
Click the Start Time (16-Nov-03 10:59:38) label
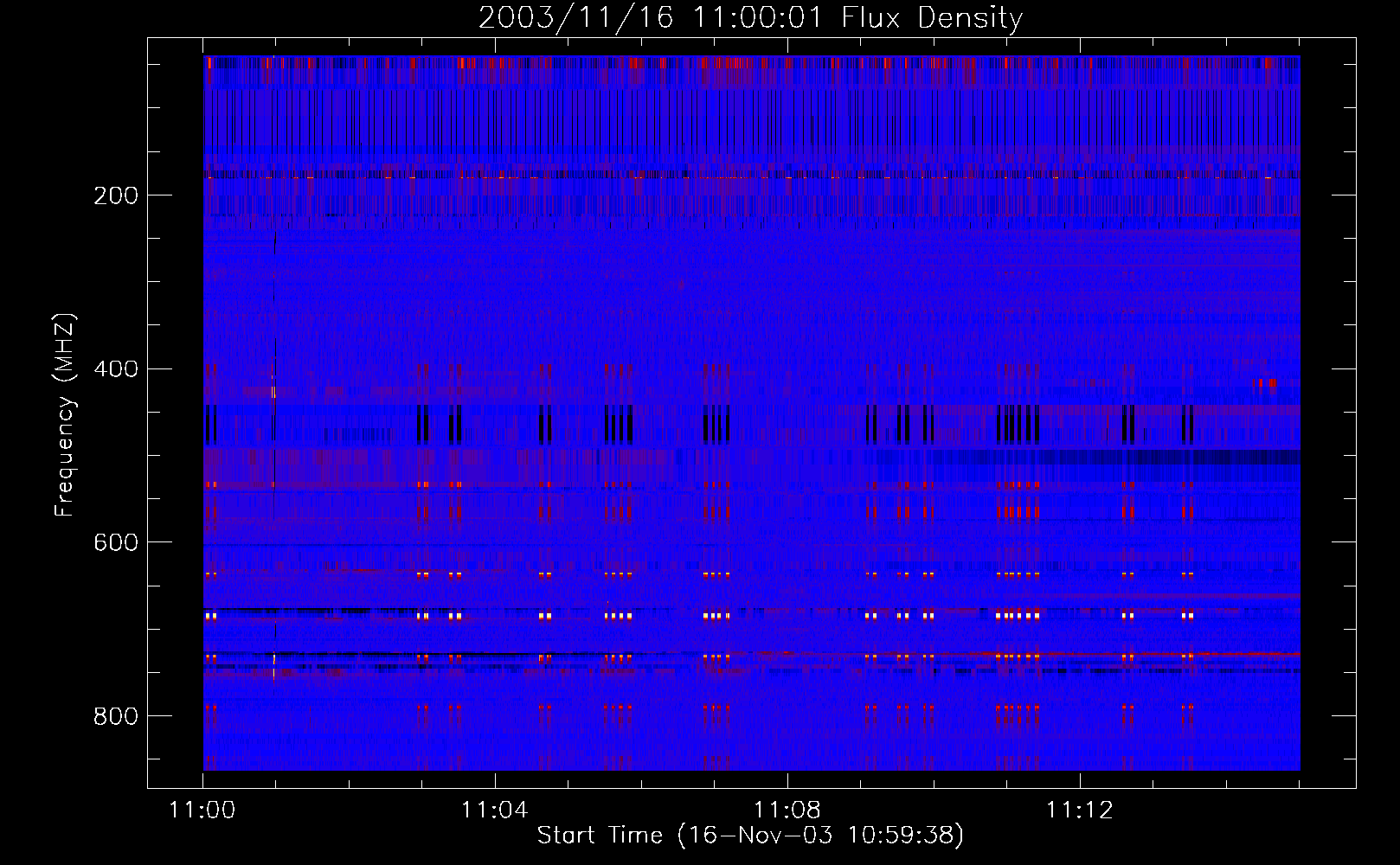[750, 836]
